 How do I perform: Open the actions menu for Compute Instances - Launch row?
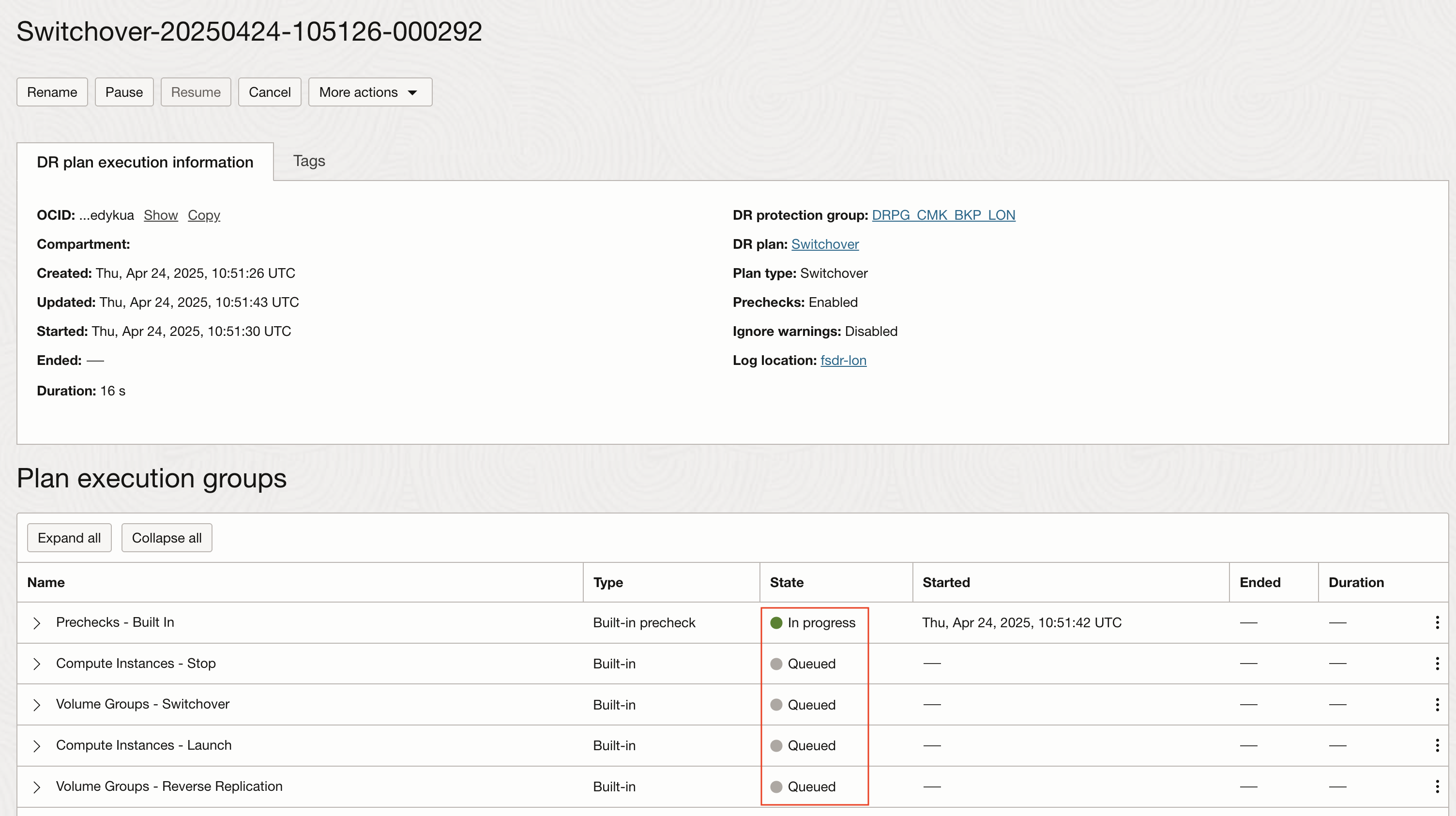pyautogui.click(x=1437, y=745)
